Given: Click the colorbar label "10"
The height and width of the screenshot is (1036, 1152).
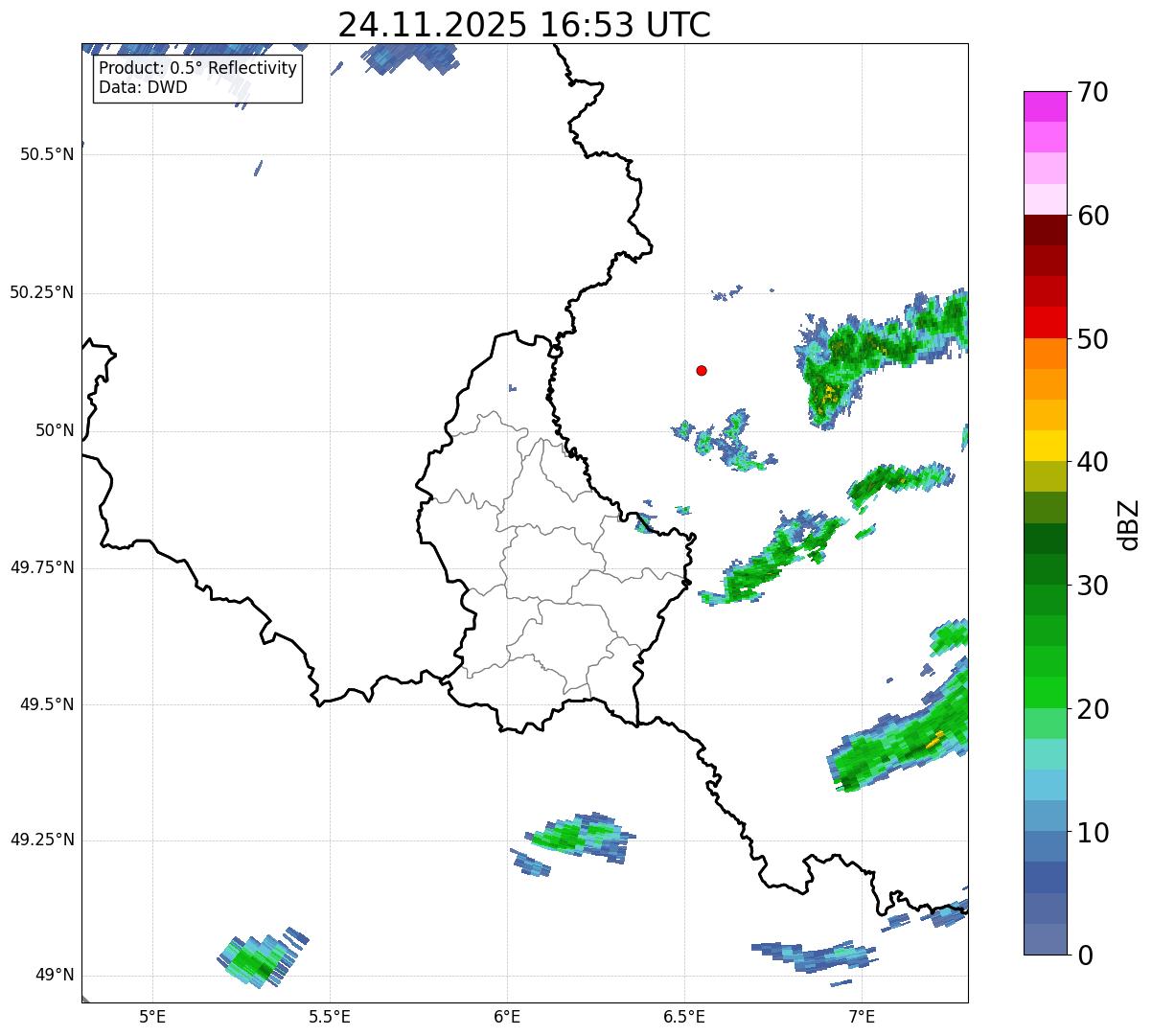Looking at the screenshot, I should [1093, 833].
